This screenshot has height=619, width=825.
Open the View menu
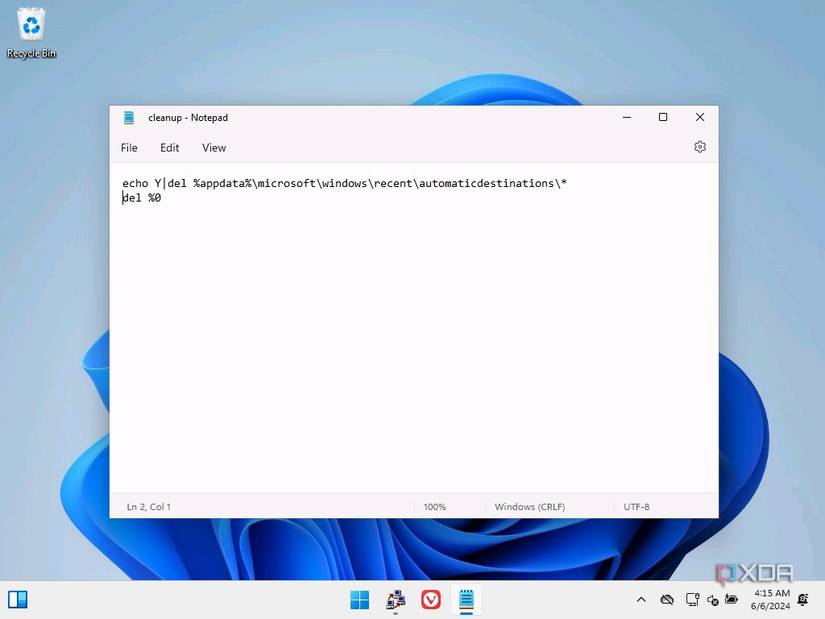click(214, 148)
